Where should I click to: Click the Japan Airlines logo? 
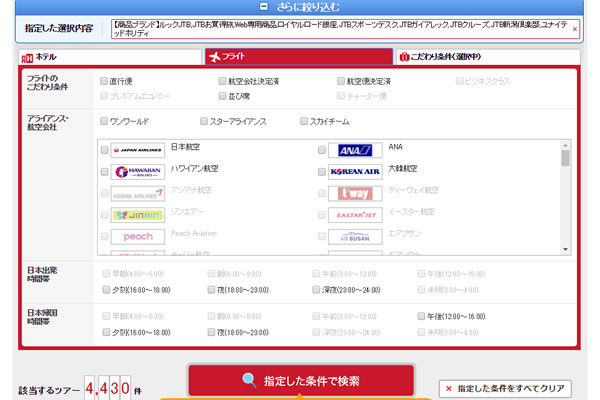[x=138, y=150]
